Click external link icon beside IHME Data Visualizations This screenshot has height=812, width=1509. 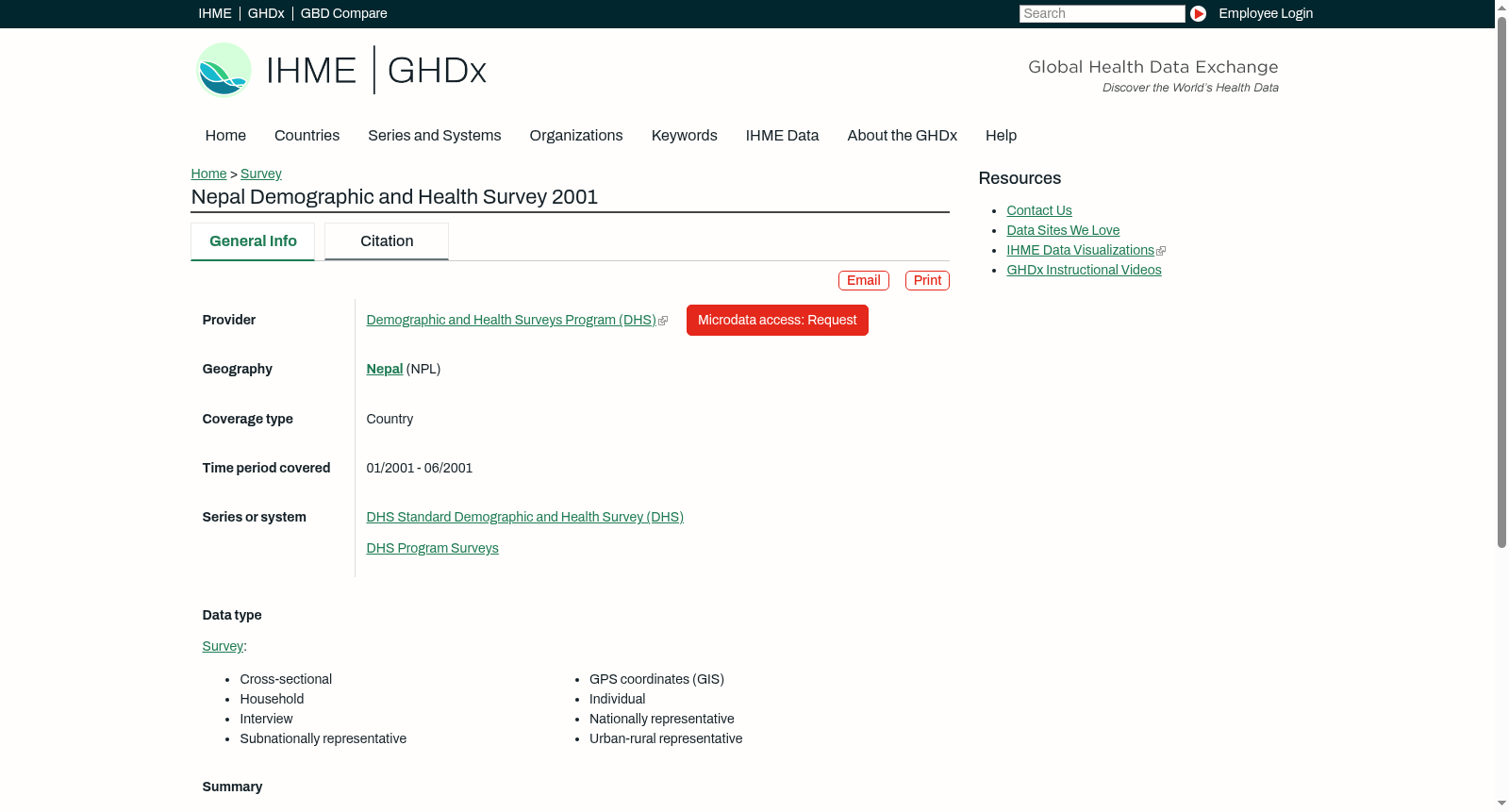(x=1161, y=251)
